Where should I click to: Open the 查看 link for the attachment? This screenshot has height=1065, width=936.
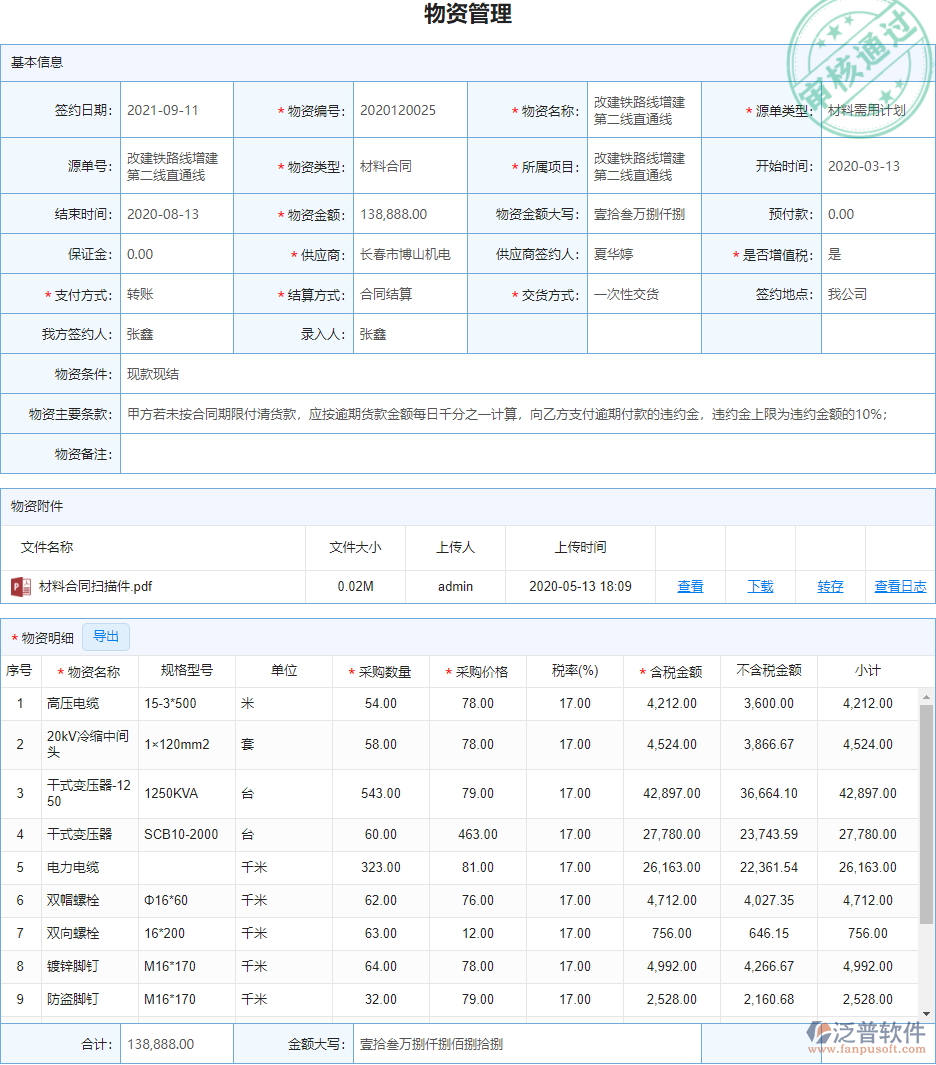click(x=690, y=586)
